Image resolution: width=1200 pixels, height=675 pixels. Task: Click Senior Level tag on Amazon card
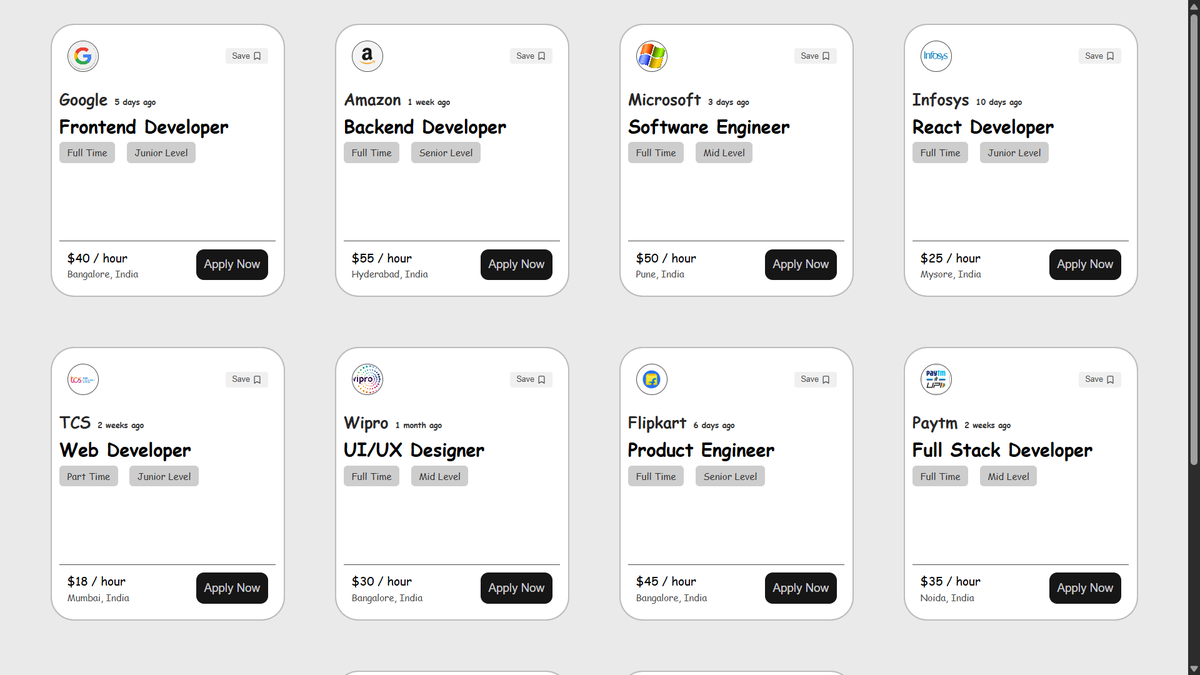(x=446, y=153)
